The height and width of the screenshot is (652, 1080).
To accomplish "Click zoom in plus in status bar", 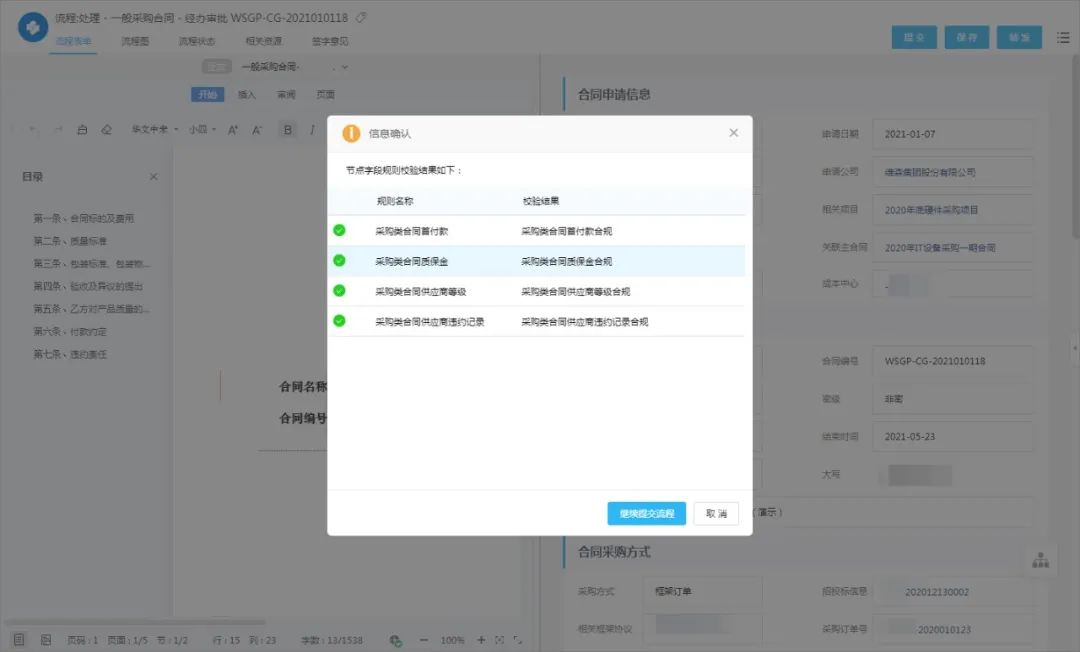I will 481,640.
